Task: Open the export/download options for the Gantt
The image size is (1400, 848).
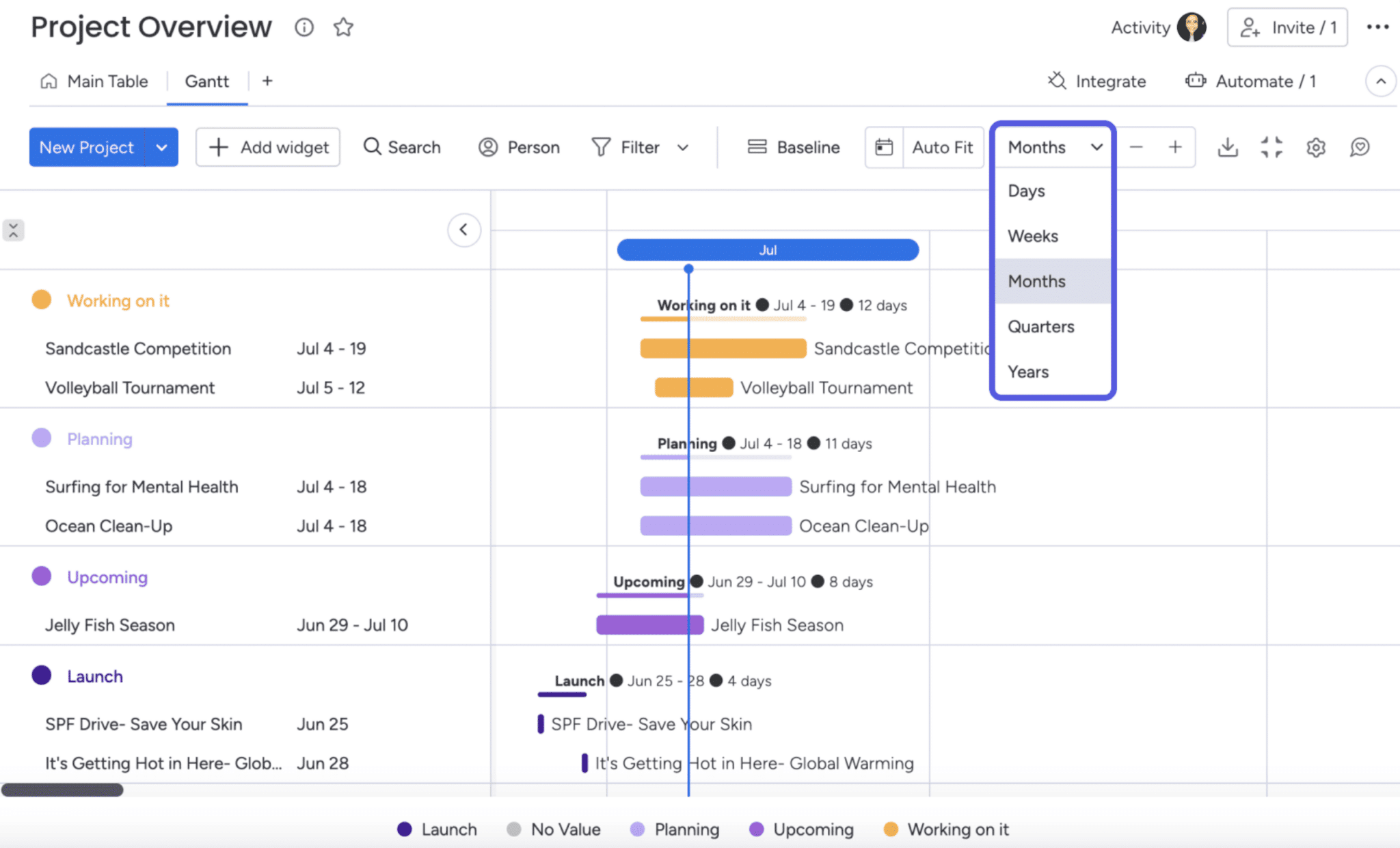Action: tap(1227, 147)
